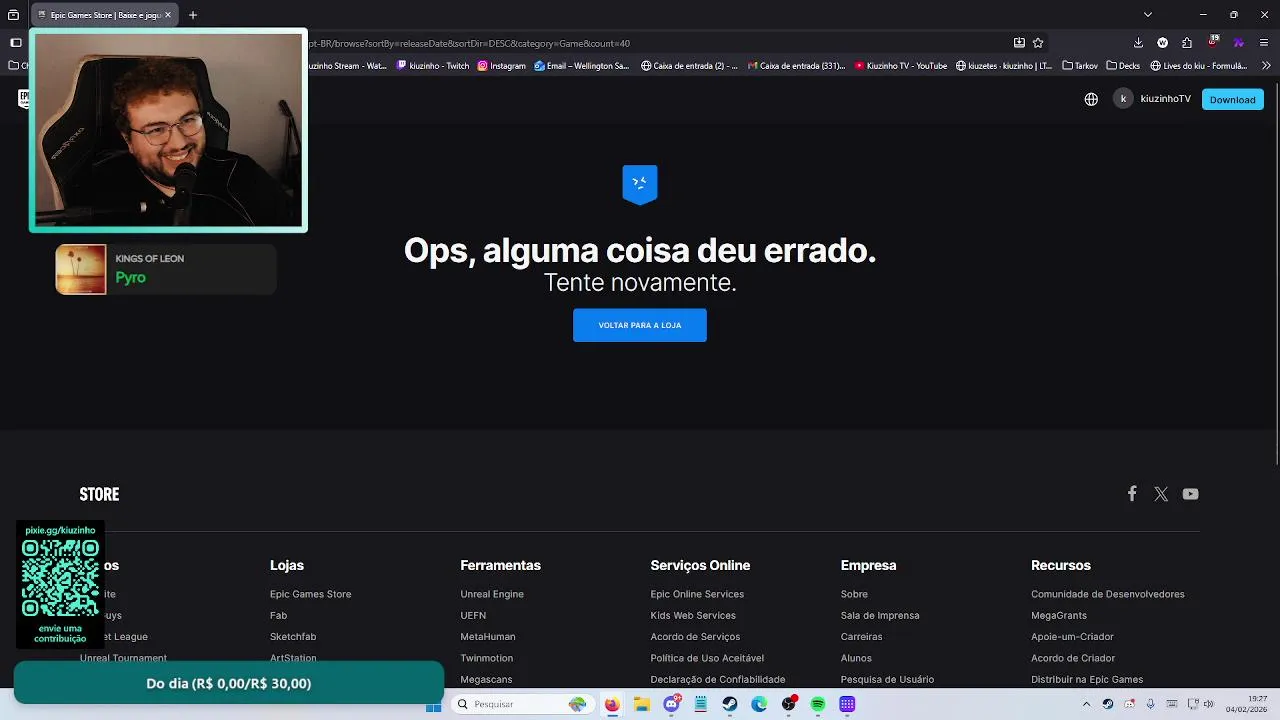Viewport: 1280px width, 720px height.
Task: Show hidden system tray icons
Action: tap(1086, 704)
